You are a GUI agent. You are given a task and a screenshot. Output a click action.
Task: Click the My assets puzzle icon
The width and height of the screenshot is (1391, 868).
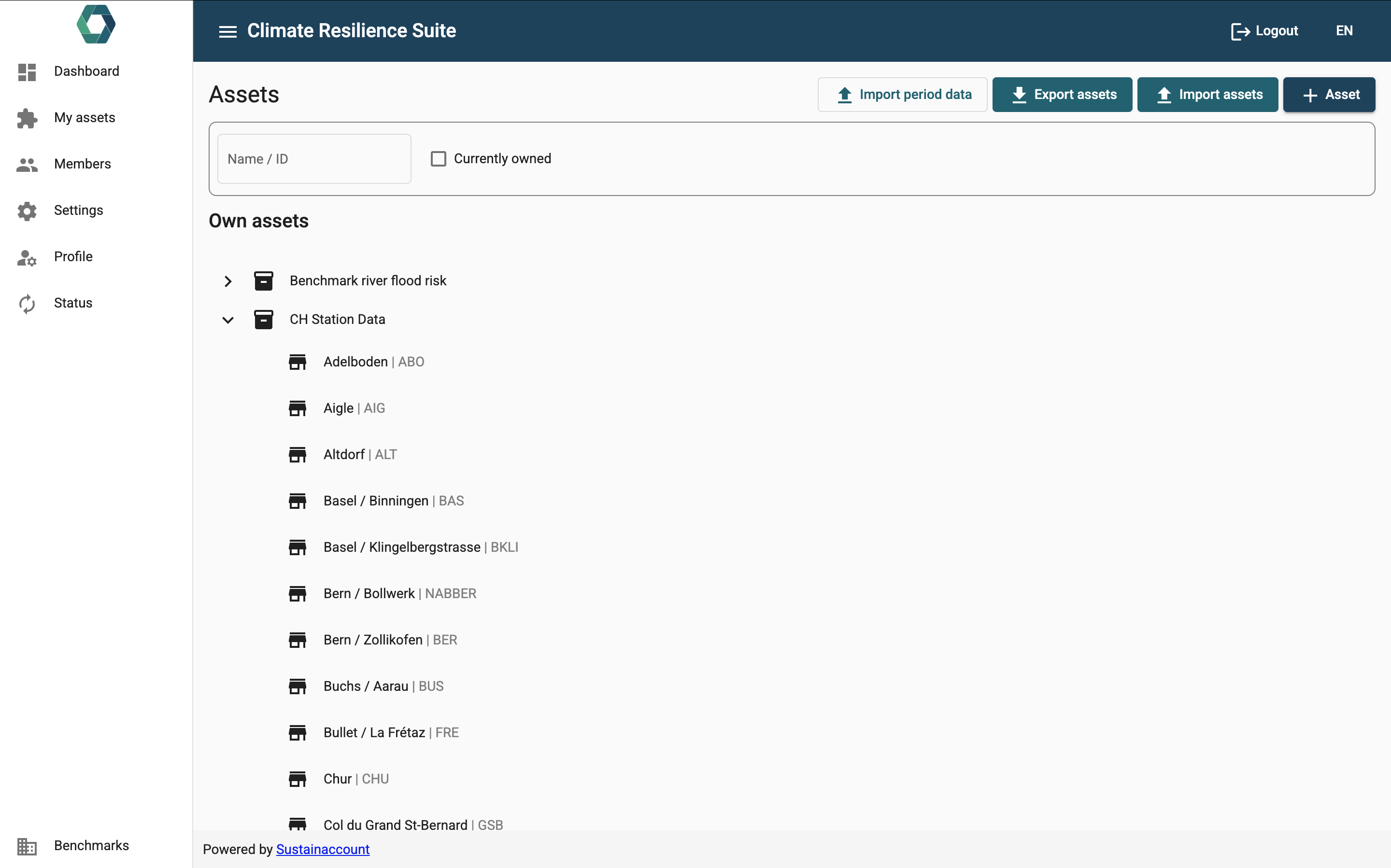(27, 118)
